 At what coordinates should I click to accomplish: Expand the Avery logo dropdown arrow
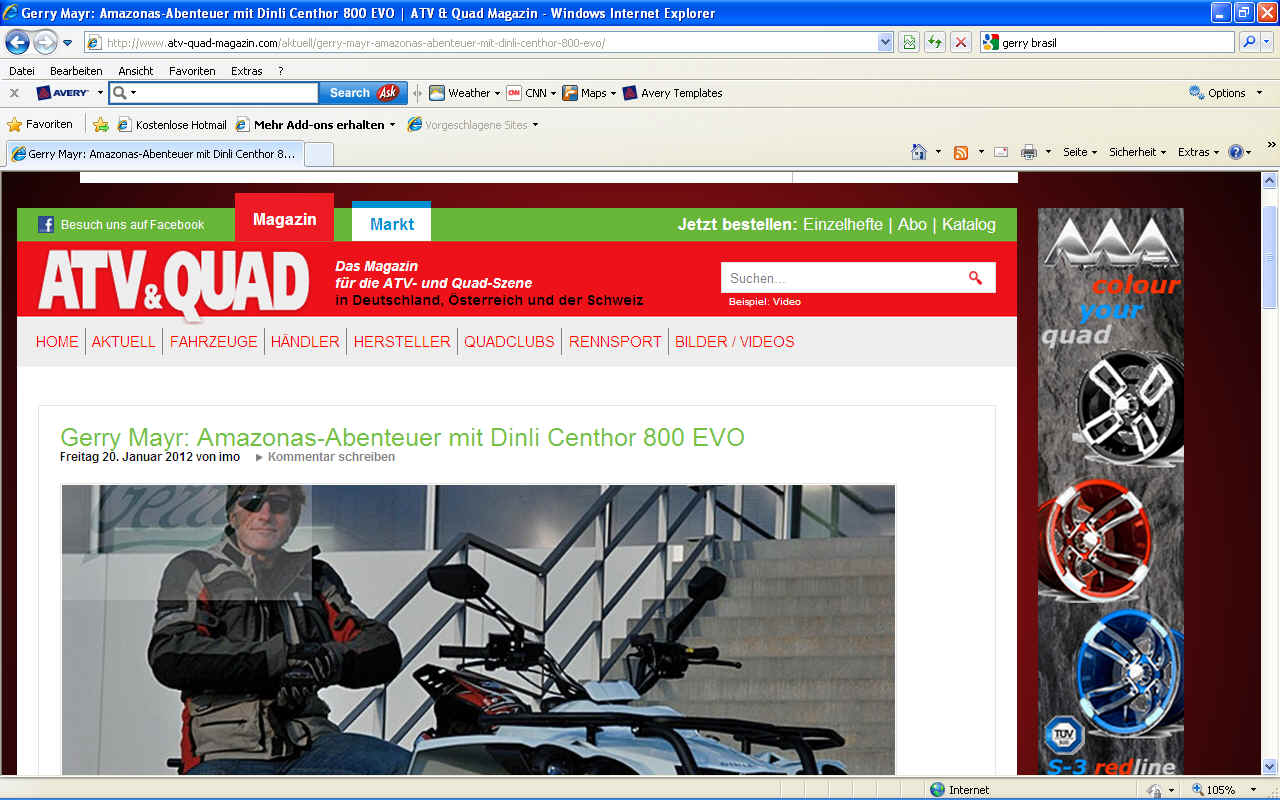coord(100,93)
